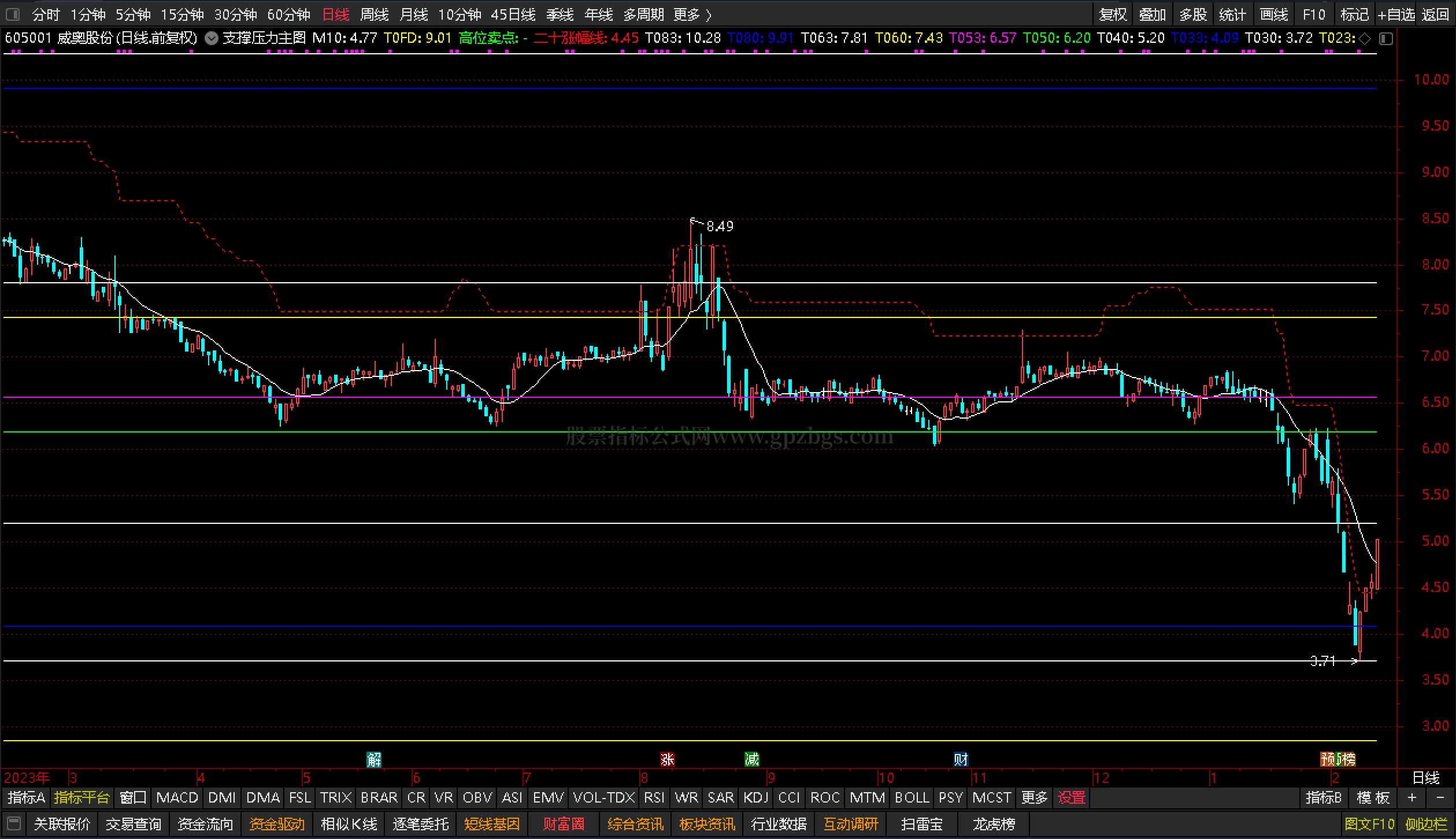Add stock with +自选
This screenshot has width=1456, height=839.
[x=1395, y=14]
